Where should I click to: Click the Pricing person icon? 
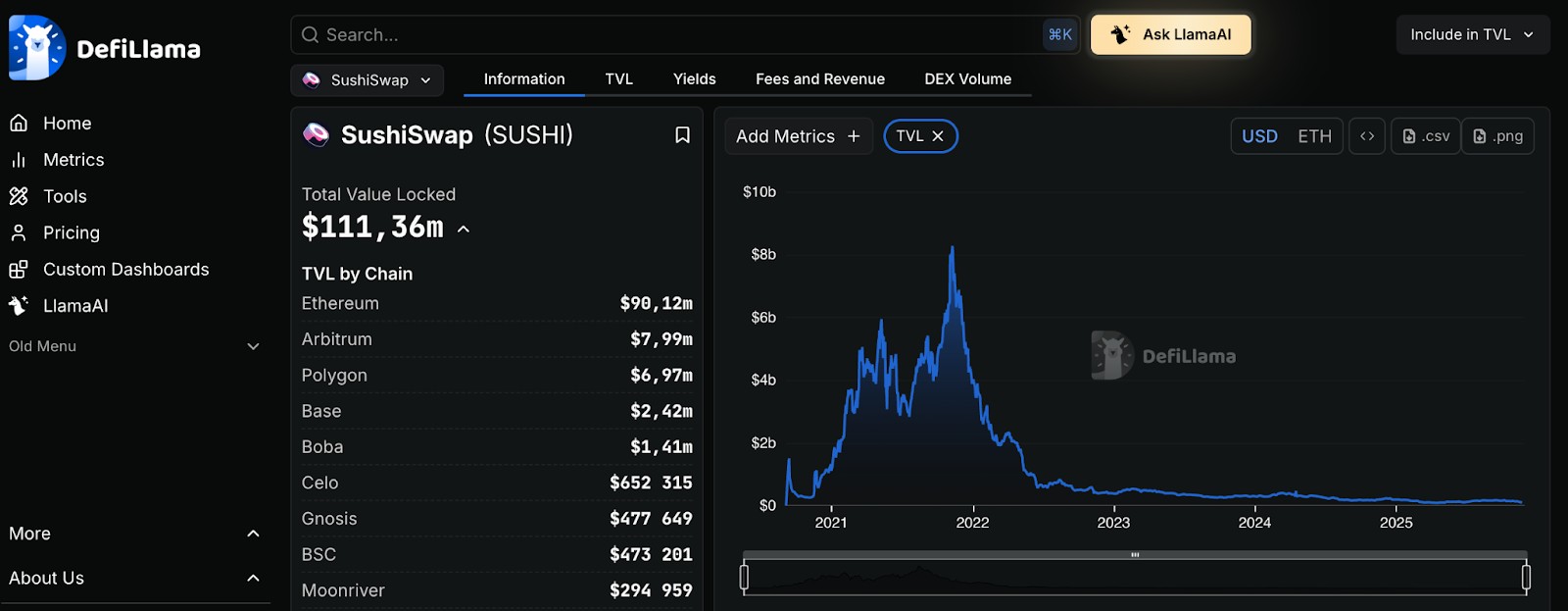pos(19,232)
